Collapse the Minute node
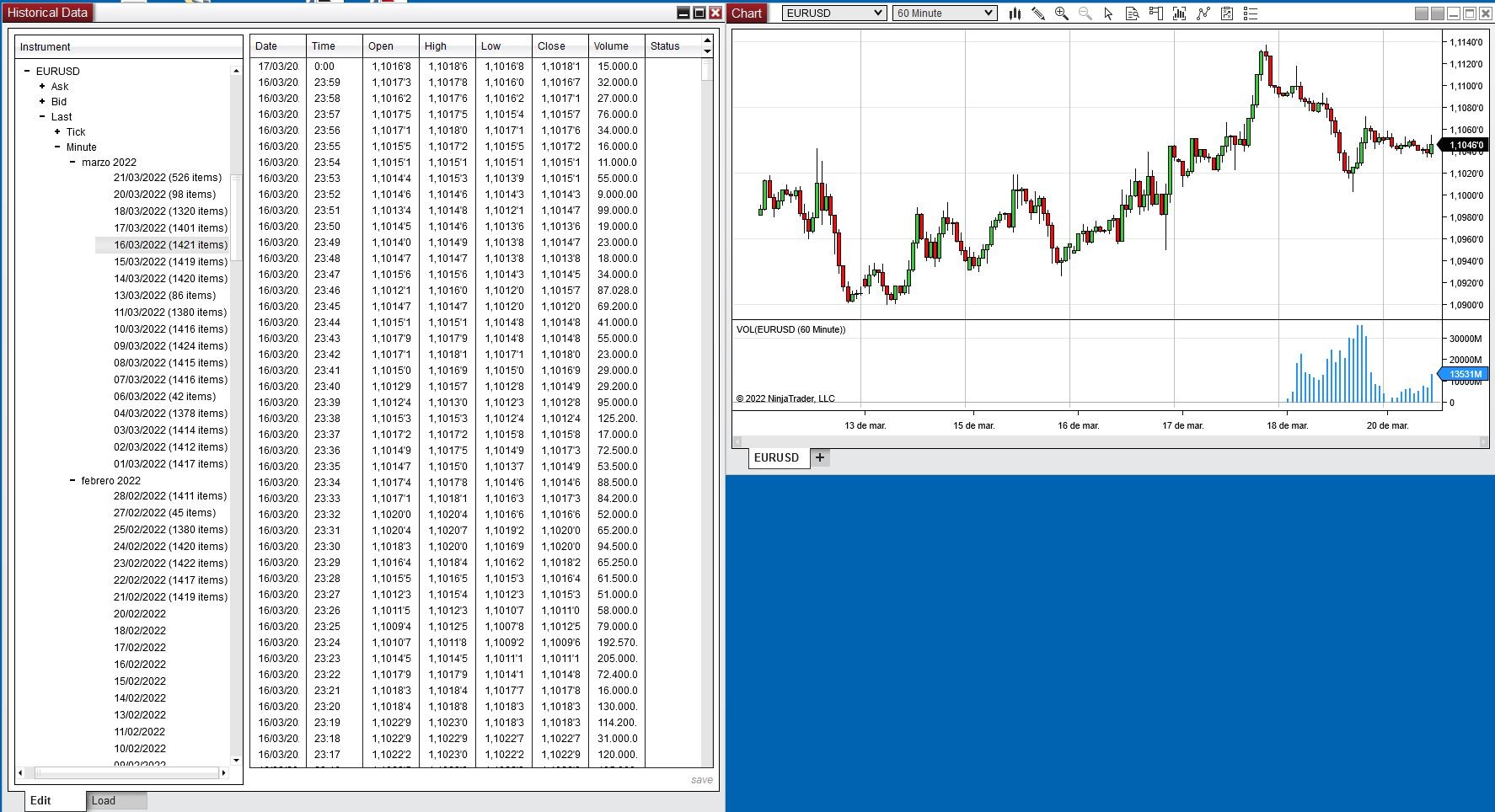Screen dimensions: 1495x812 point(57,147)
